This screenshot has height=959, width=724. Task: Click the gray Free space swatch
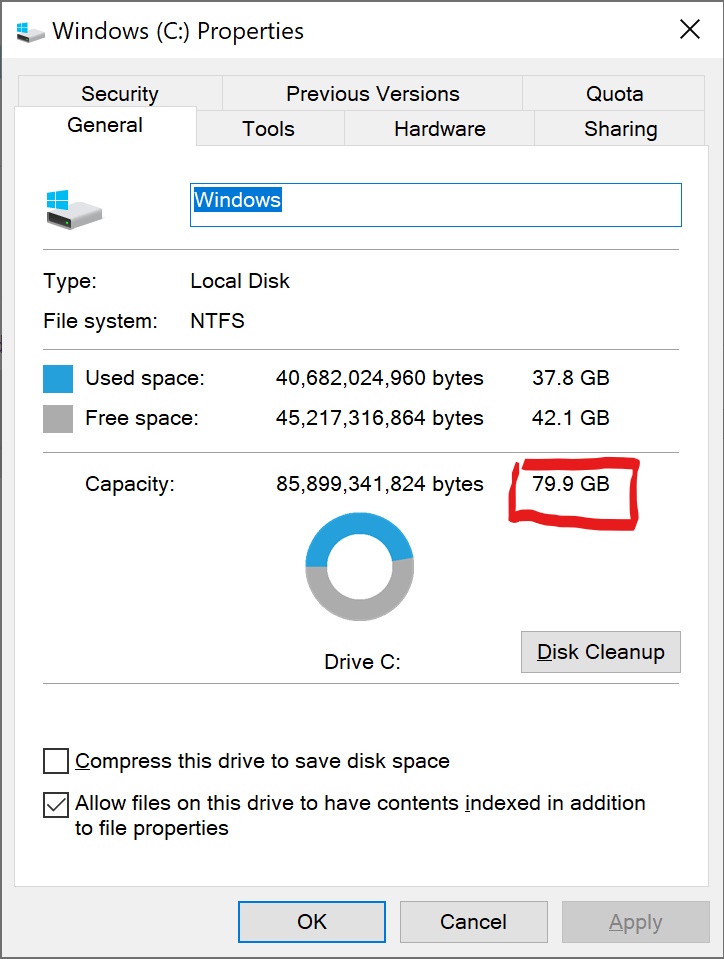tap(58, 419)
